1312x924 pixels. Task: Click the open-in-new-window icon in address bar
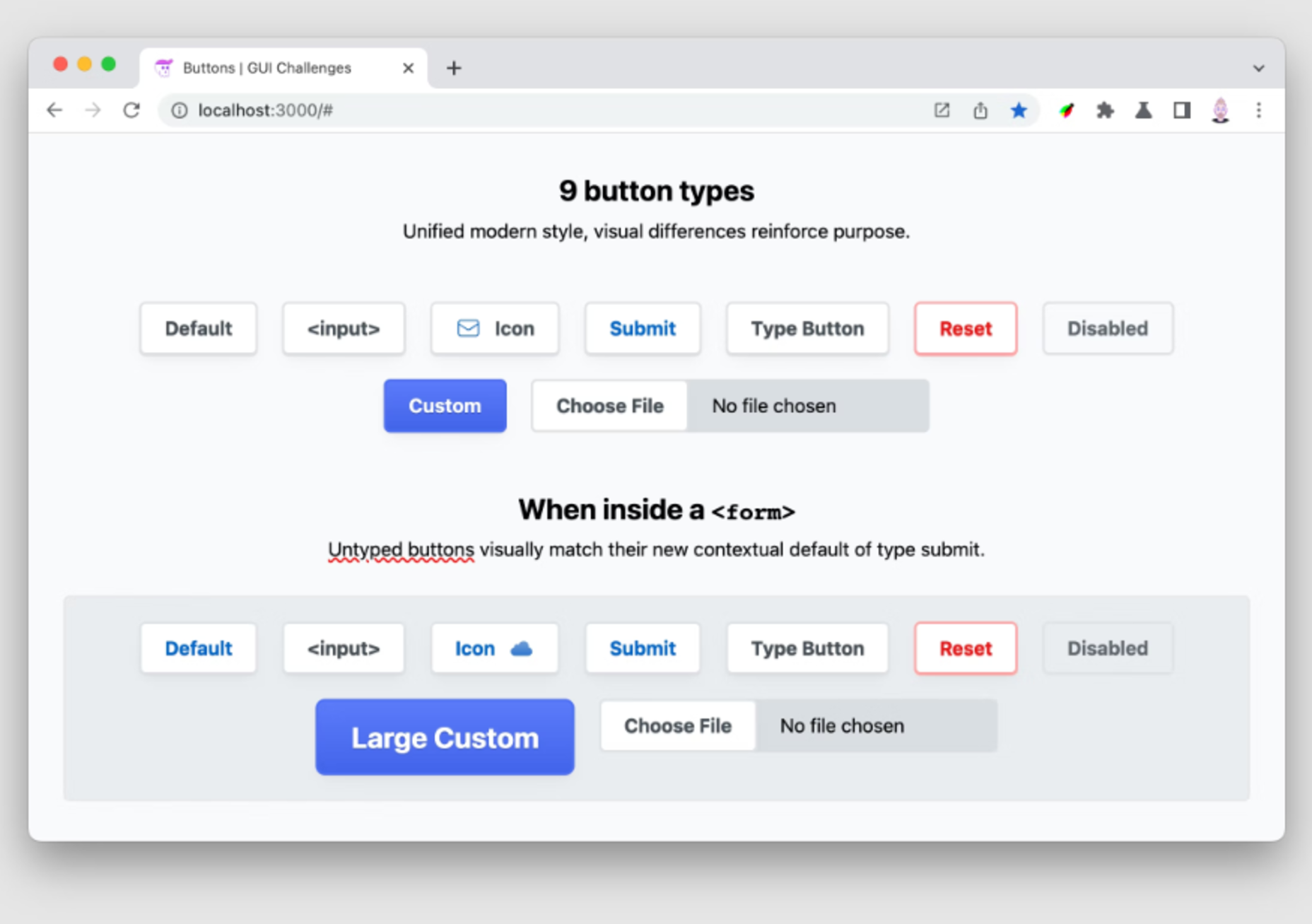[942, 110]
